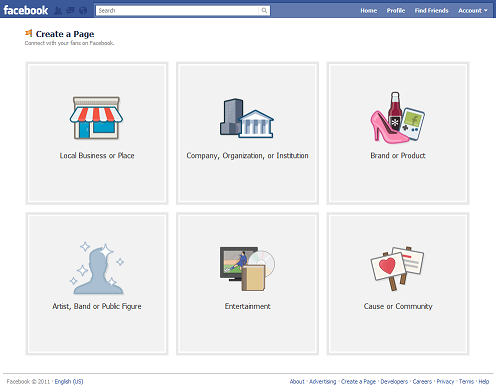This screenshot has height=390, width=496.
Task: Focus the Search input field
Action: pyautogui.click(x=178, y=11)
